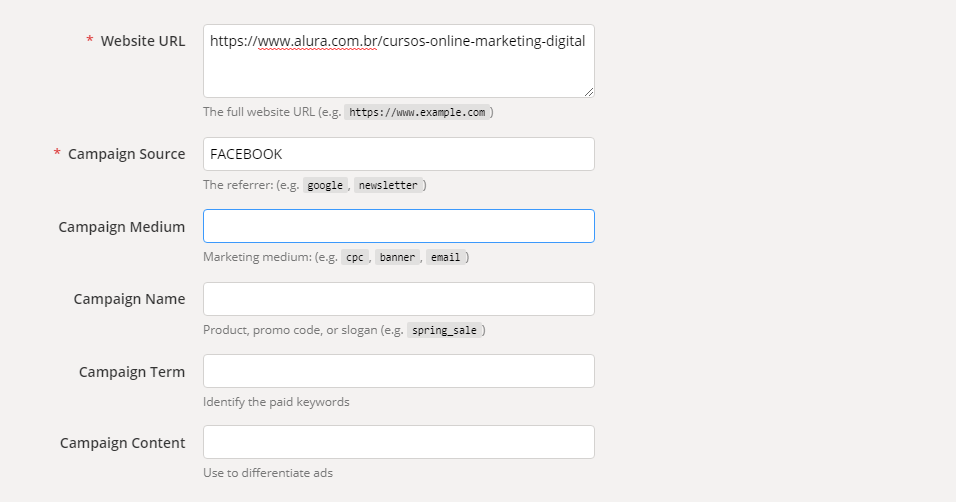Screen dimensions: 956x502
Task: Click the "cpc" medium example tag
Action: tap(354, 257)
